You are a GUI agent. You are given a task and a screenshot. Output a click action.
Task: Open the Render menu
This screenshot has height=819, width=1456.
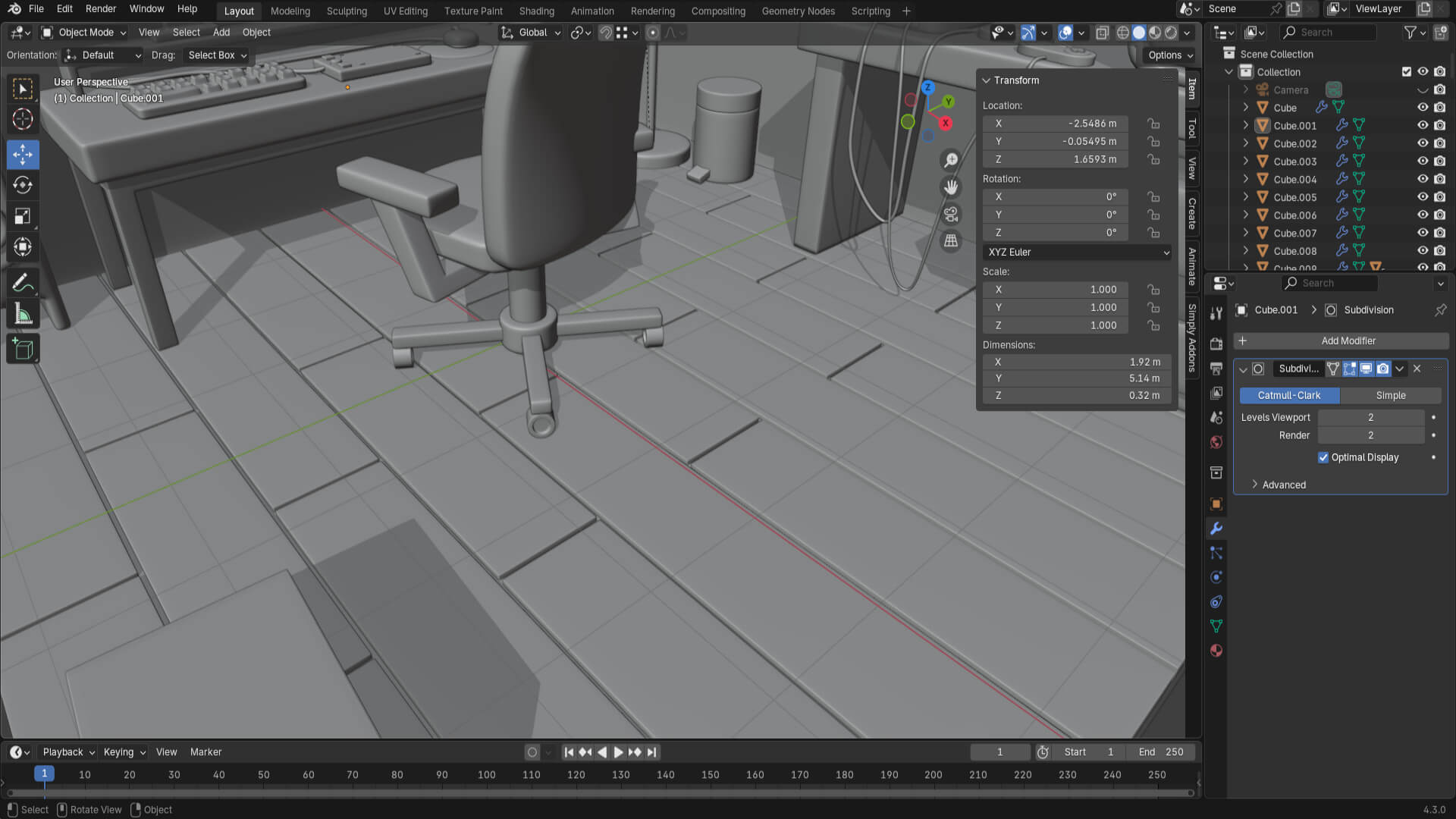(x=101, y=9)
